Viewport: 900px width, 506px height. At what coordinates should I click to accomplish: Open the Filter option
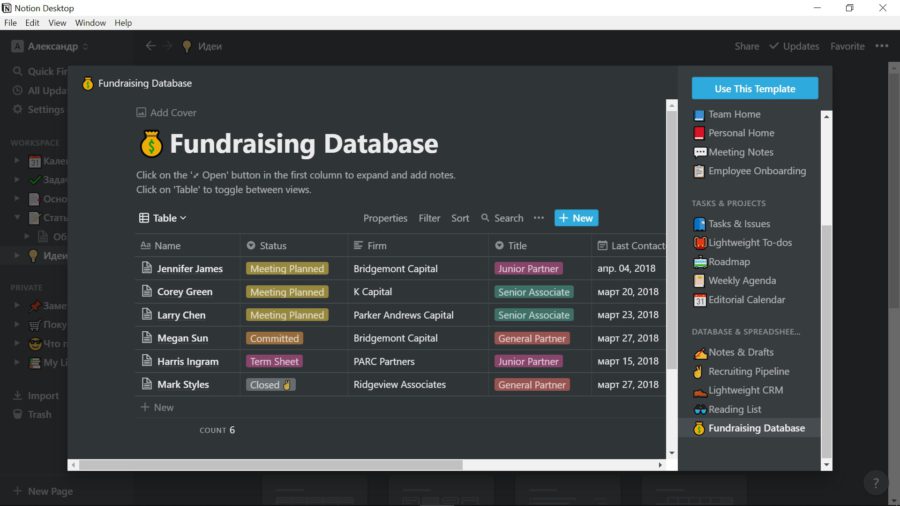click(429, 218)
